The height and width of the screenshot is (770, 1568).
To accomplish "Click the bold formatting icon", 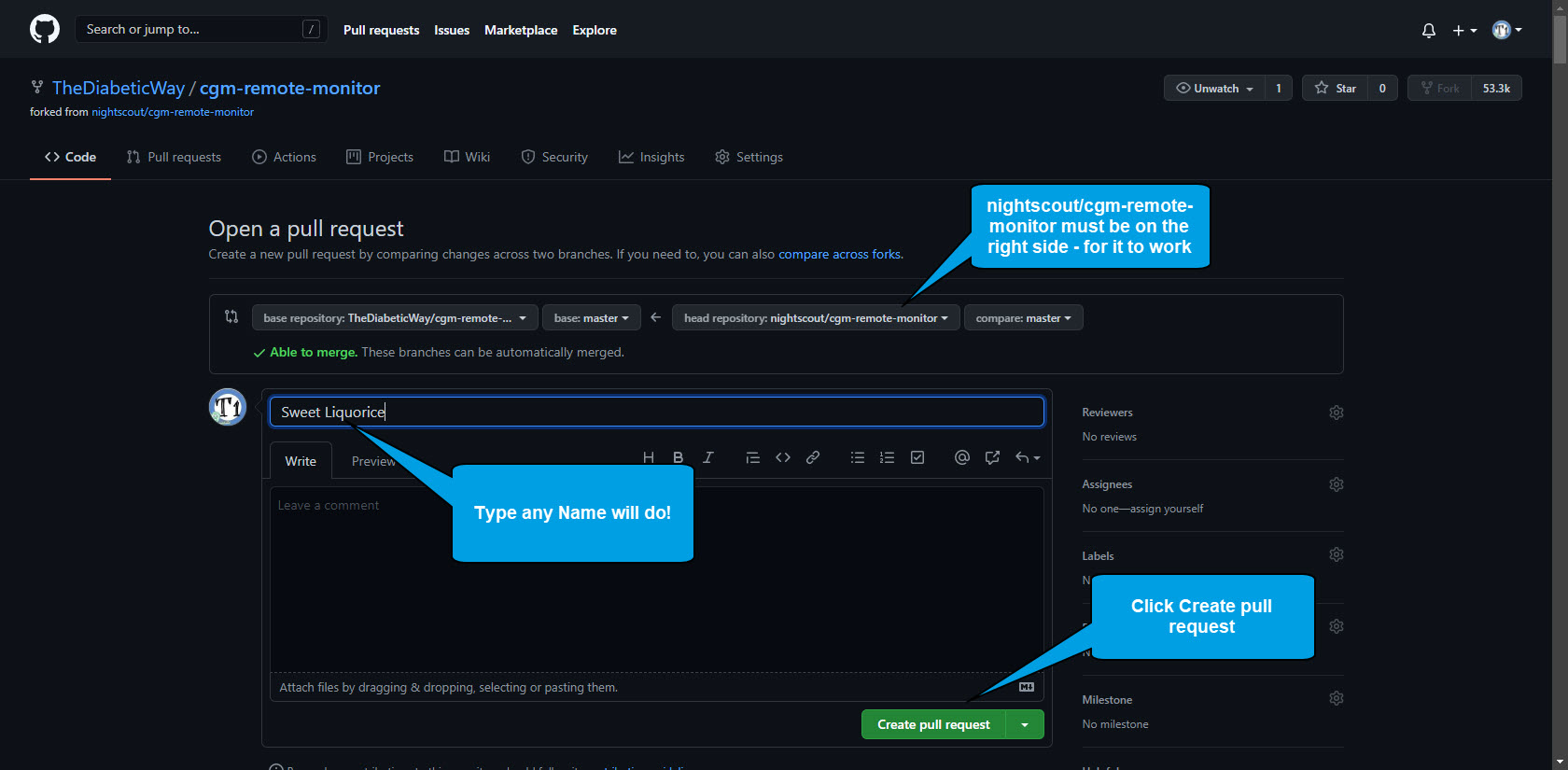I will click(x=679, y=457).
